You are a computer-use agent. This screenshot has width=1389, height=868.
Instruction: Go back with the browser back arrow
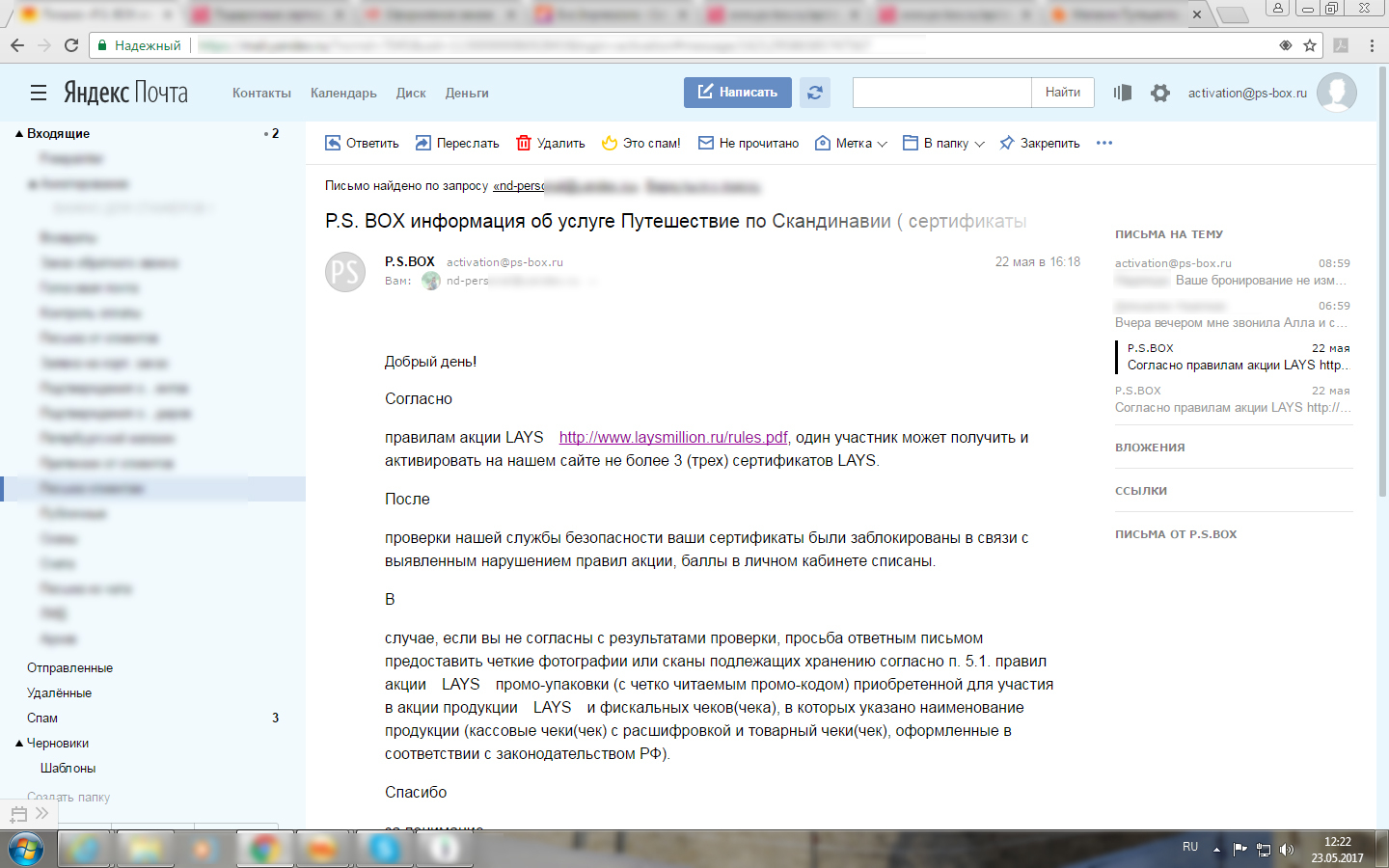[17, 45]
